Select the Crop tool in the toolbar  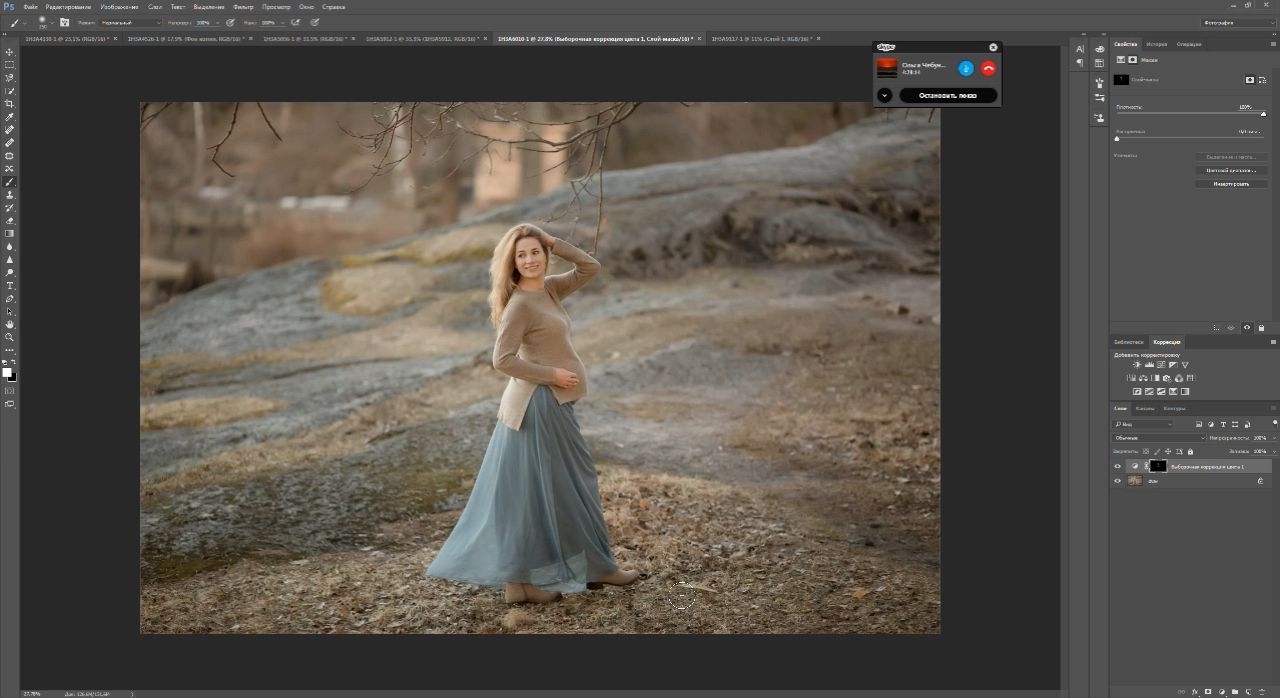click(10, 104)
